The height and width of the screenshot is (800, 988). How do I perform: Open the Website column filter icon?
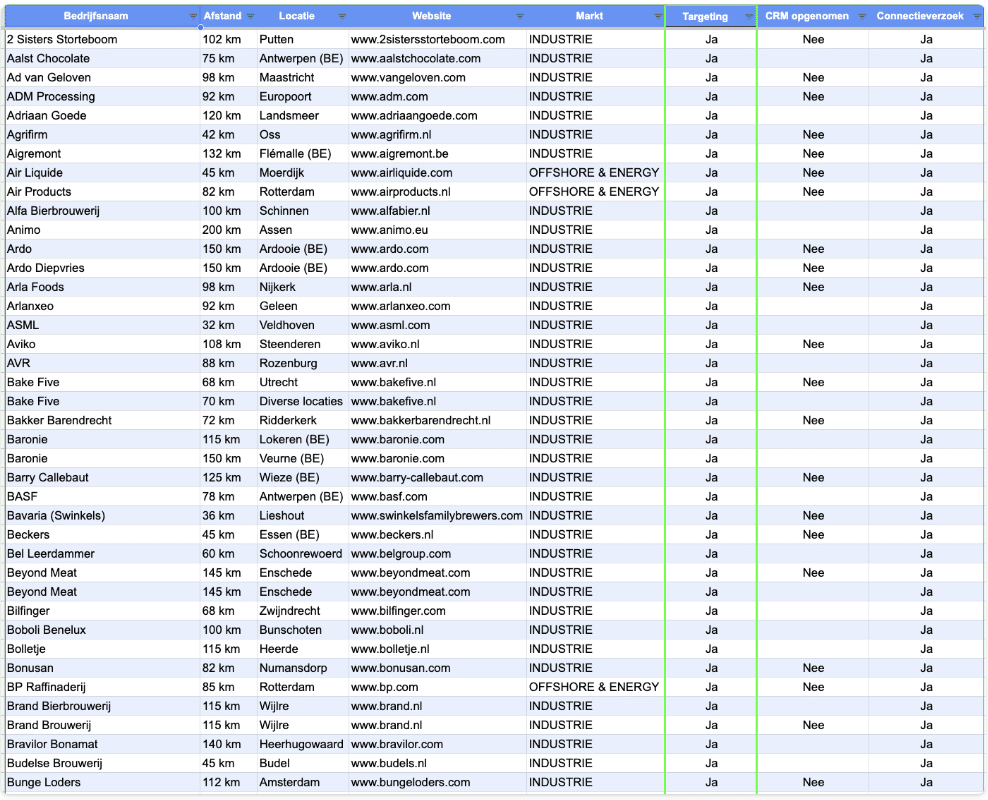519,17
